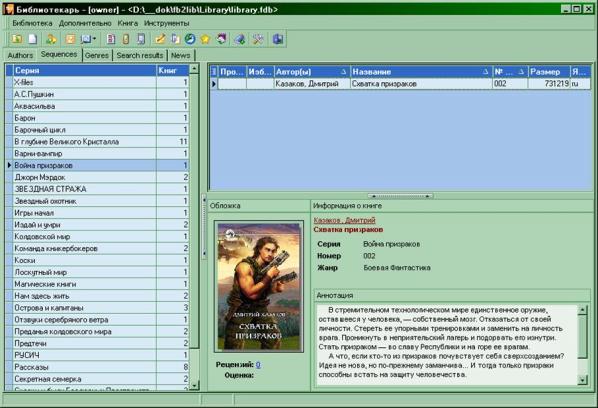
Task: Click the crossed tools settings icon
Action: (x=258, y=39)
